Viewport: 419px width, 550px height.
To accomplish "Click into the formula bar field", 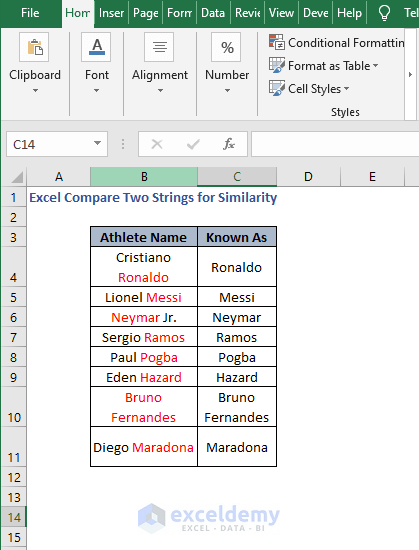I will [x=335, y=144].
